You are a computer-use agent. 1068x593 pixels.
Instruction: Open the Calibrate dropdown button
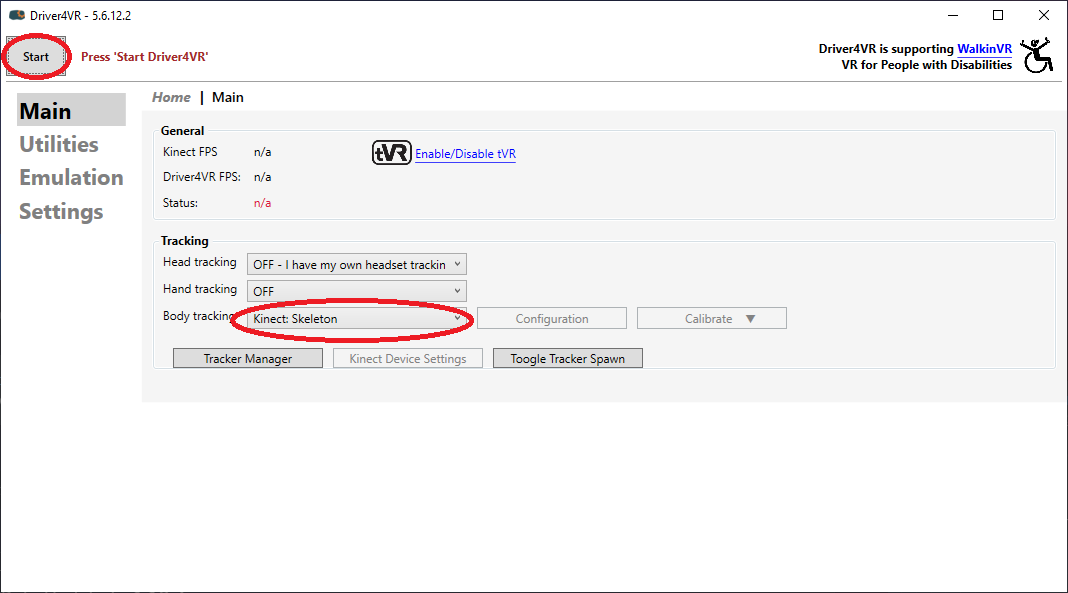(712, 319)
